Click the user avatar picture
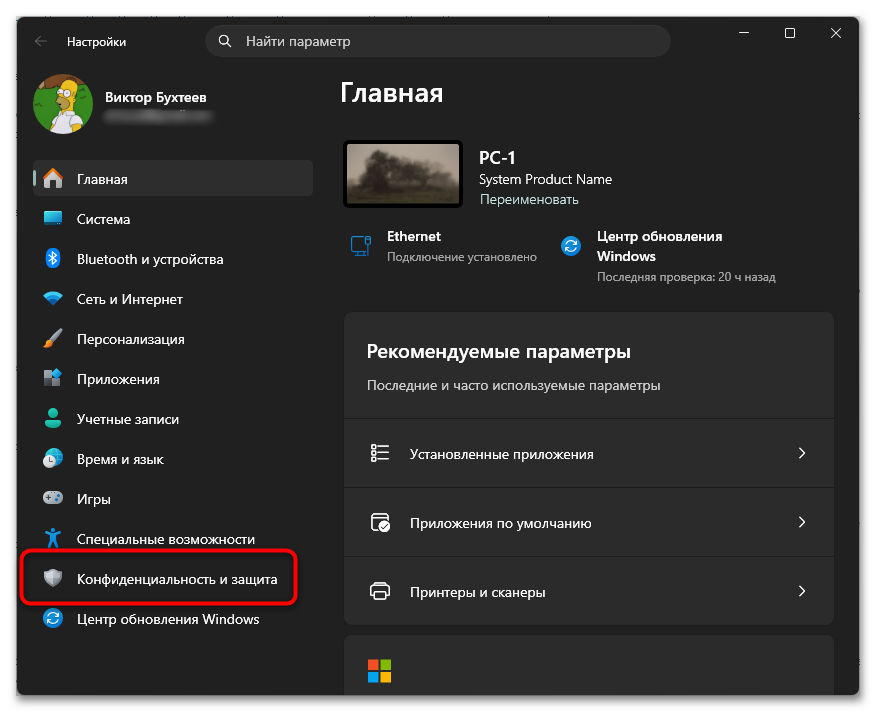Viewport: 876px width, 712px height. (63, 105)
